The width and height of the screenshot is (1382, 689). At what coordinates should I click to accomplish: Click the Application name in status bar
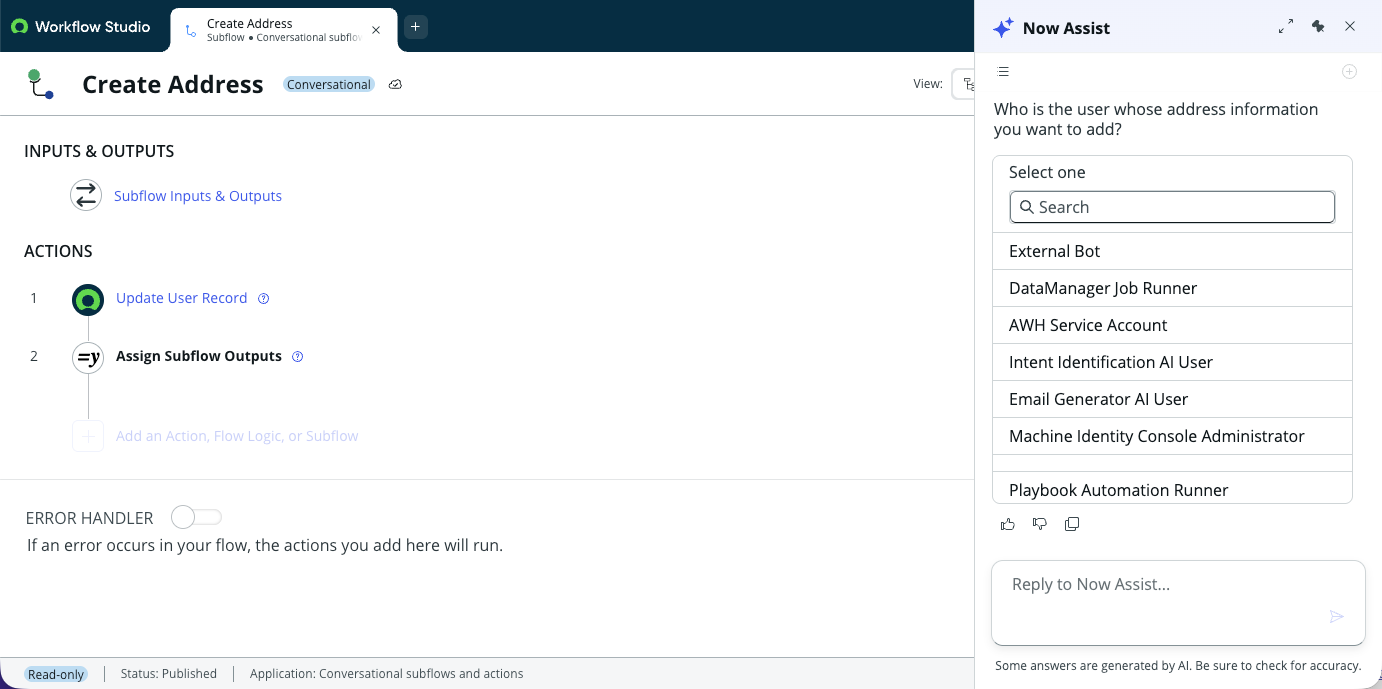pyautogui.click(x=387, y=674)
